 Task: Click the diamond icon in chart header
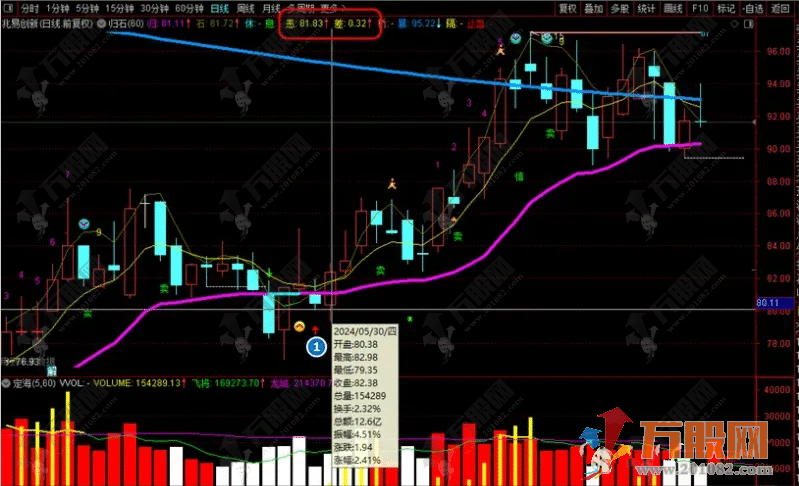coord(734,24)
